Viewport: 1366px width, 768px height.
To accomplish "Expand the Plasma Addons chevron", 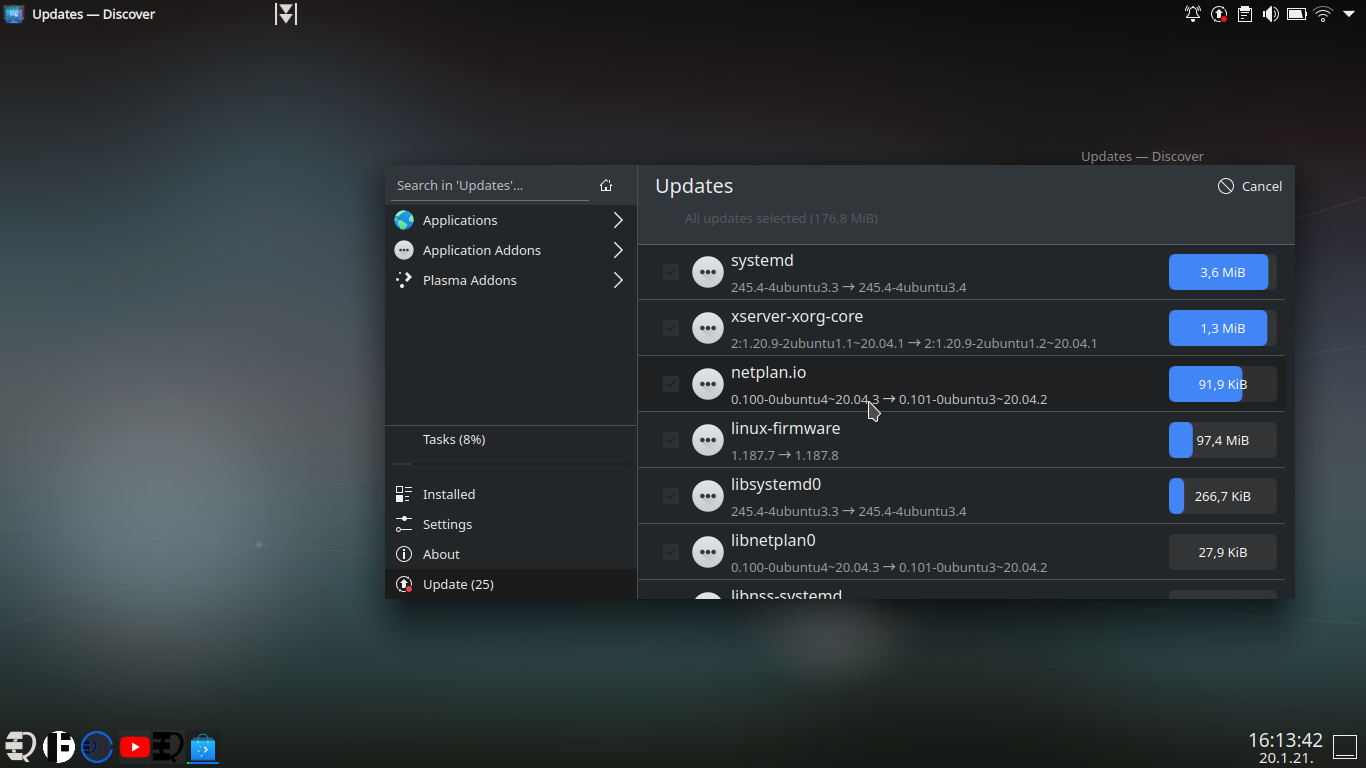I will pos(618,280).
